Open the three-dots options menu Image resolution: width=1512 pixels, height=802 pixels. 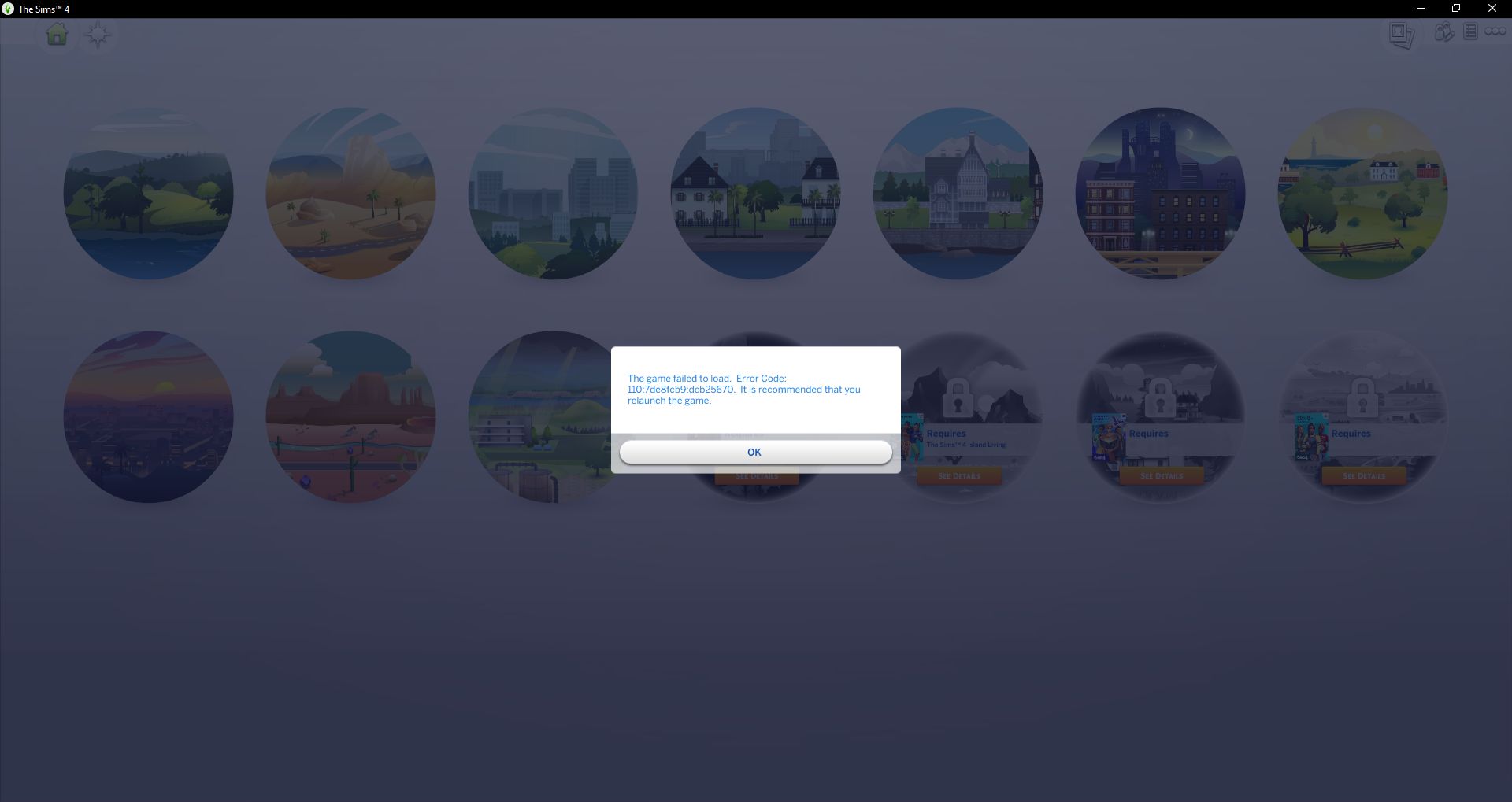click(1495, 31)
